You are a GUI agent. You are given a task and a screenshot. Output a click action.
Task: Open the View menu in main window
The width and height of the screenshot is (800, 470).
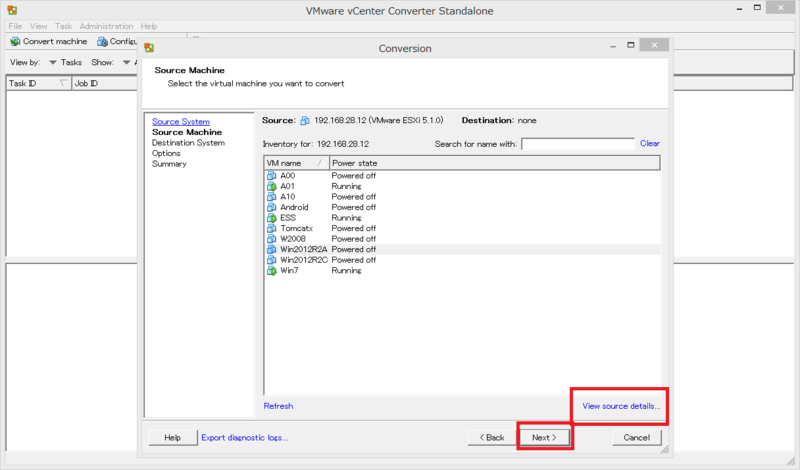click(38, 26)
